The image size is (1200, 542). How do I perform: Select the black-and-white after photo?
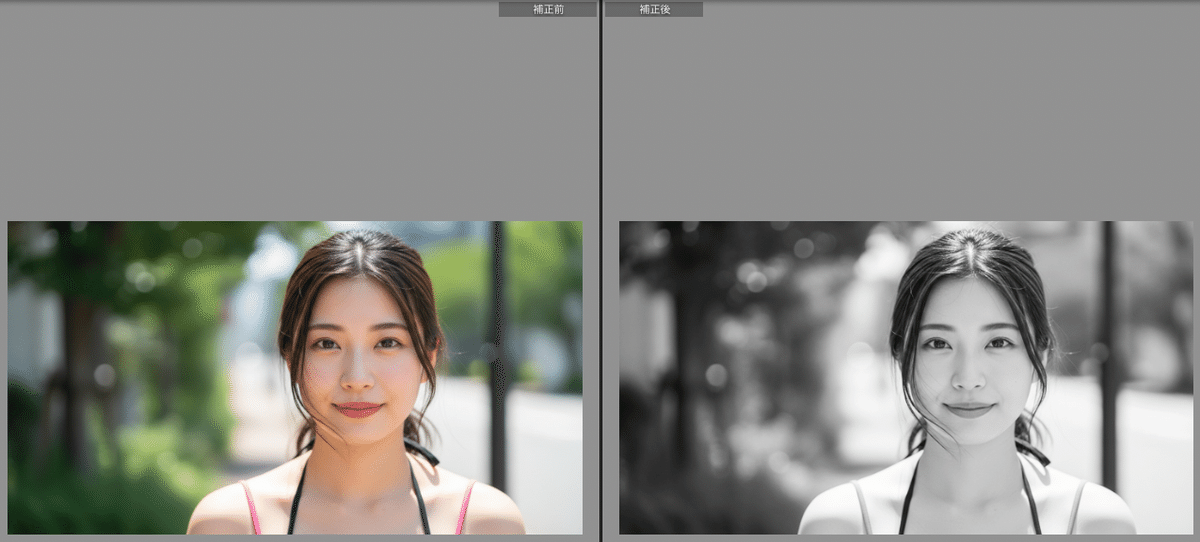[x=905, y=377]
